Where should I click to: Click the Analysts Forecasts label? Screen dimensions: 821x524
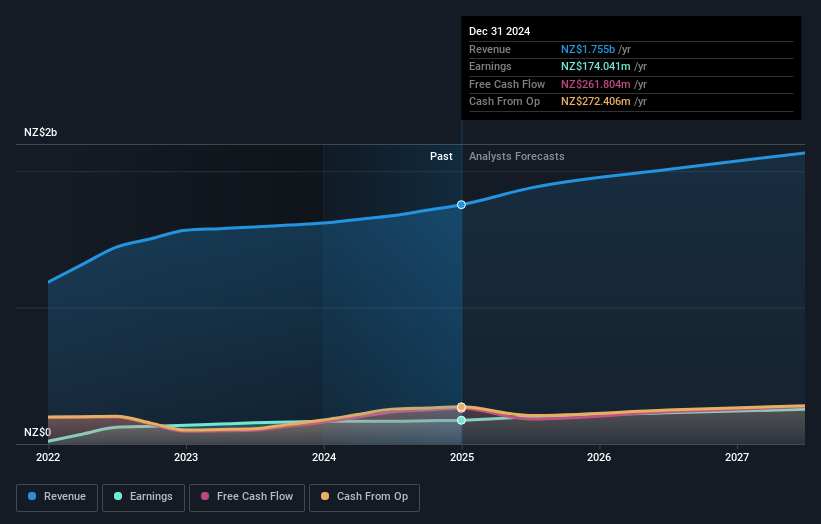pos(517,157)
